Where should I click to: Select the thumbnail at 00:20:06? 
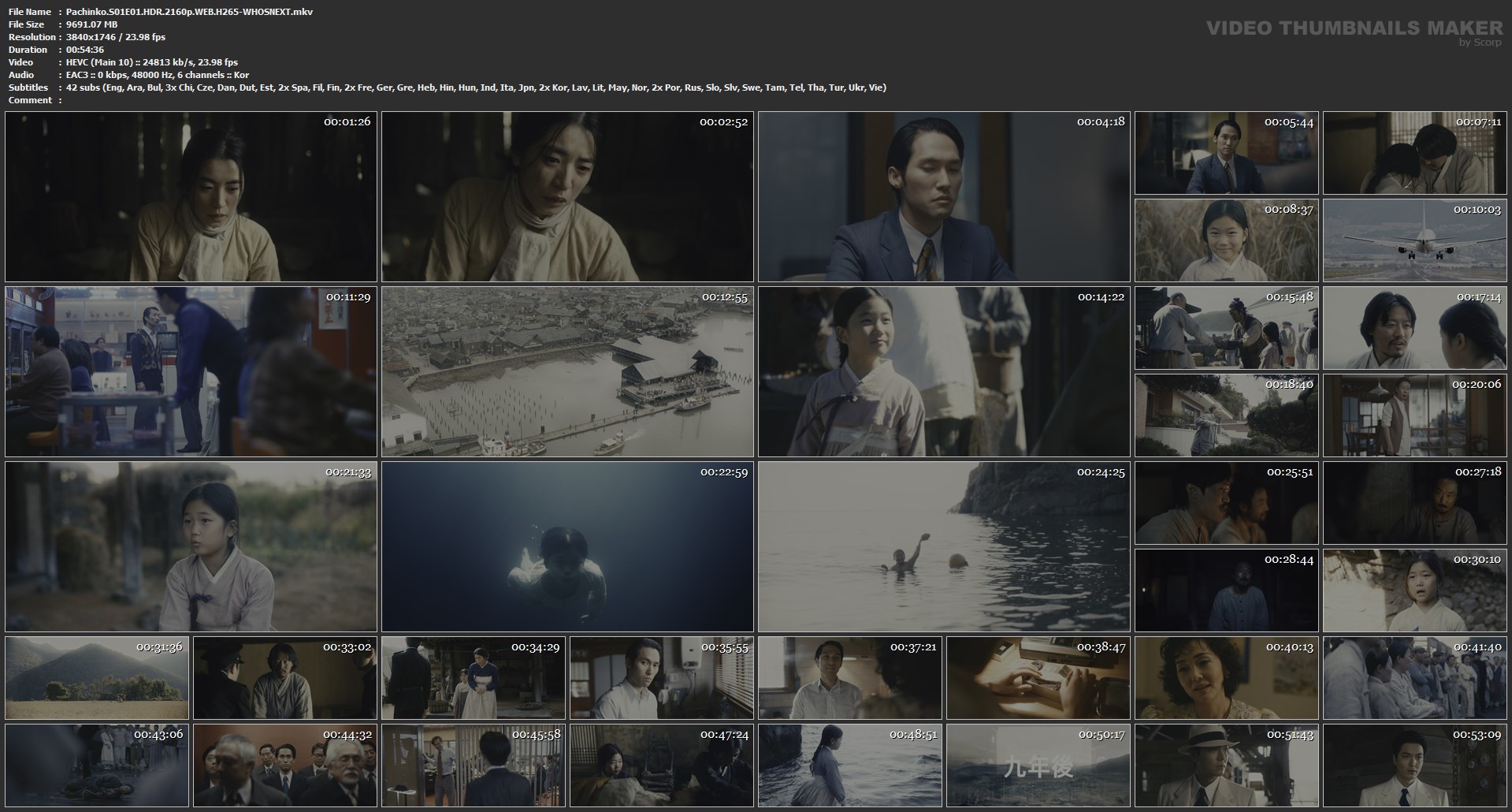(x=1415, y=415)
